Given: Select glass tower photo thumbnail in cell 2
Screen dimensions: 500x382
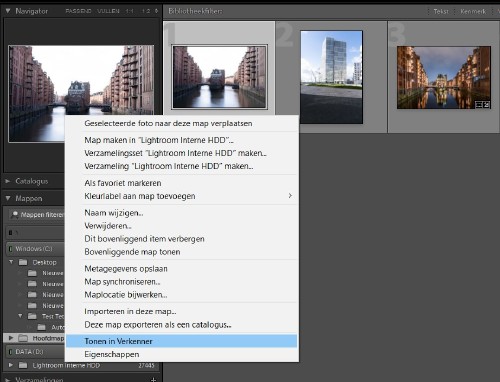Looking at the screenshot, I should pyautogui.click(x=331, y=77).
